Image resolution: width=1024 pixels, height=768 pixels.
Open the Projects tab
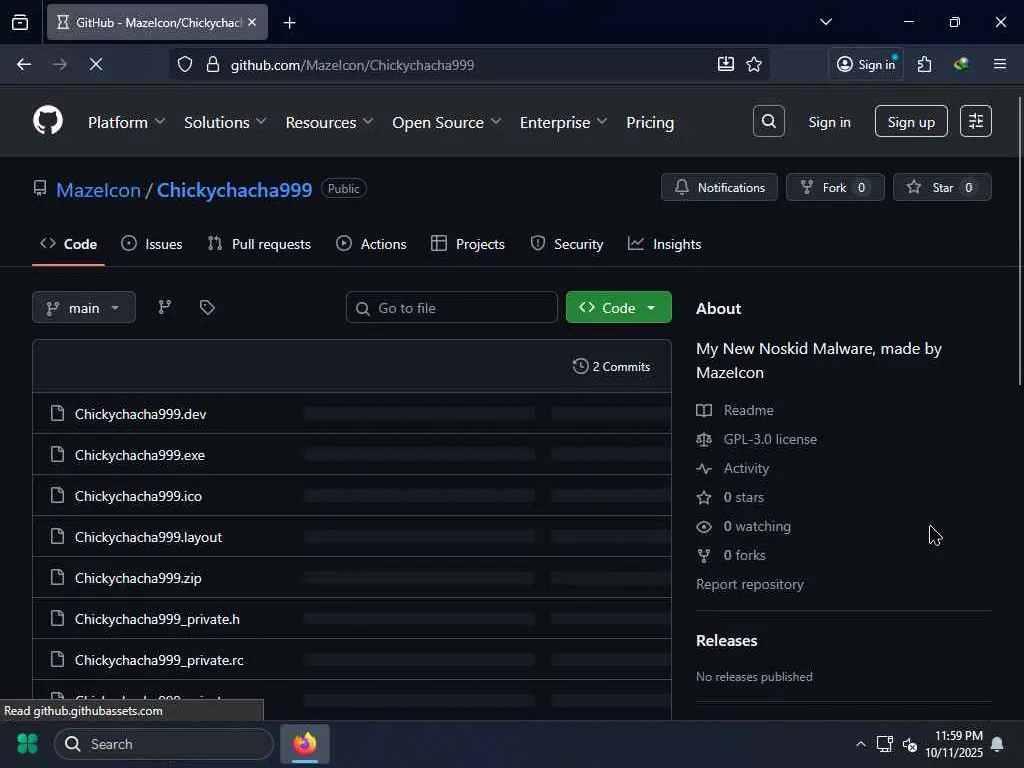click(x=468, y=244)
